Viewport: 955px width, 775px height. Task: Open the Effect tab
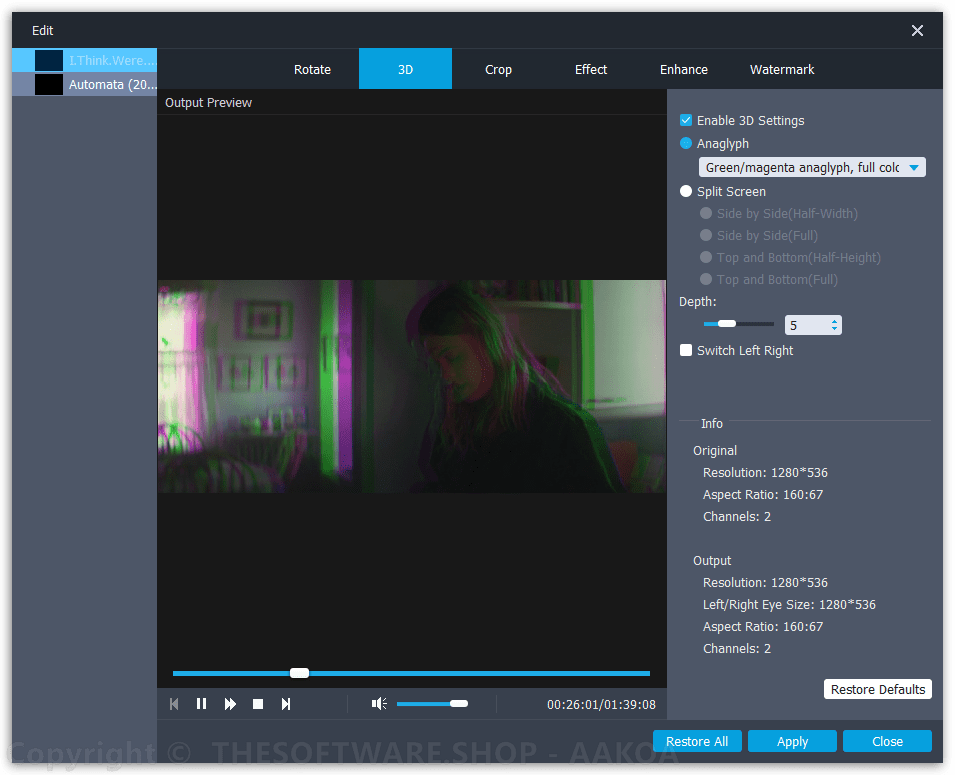(591, 69)
